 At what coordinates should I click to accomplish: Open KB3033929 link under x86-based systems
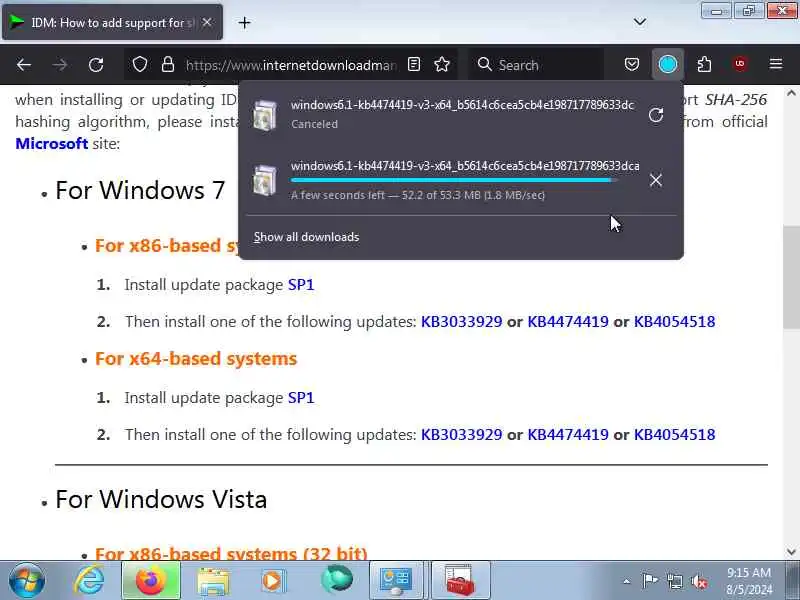tap(461, 322)
